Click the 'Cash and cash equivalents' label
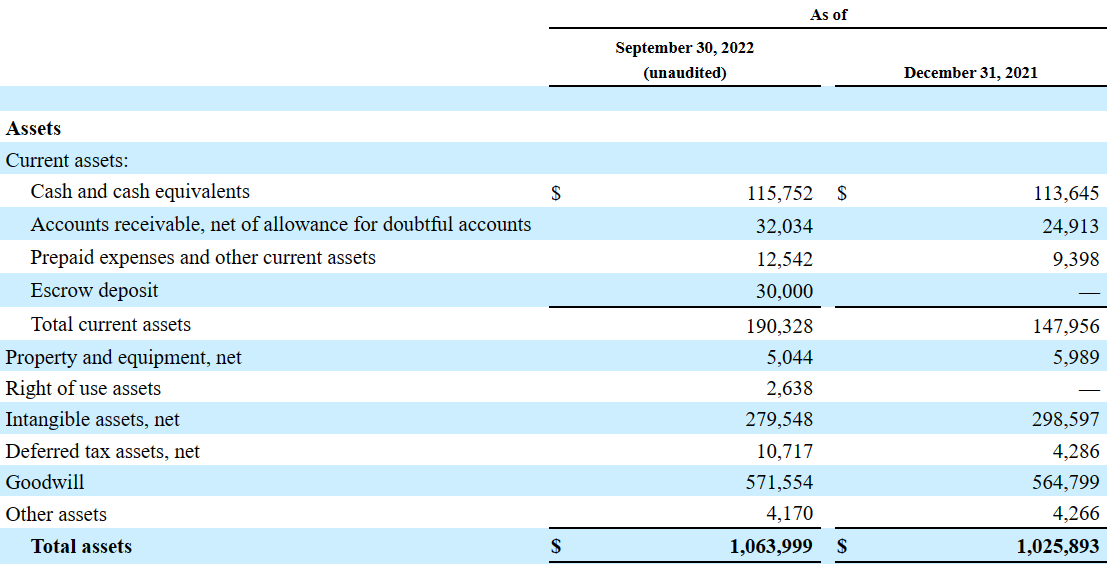The image size is (1107, 565). (140, 191)
